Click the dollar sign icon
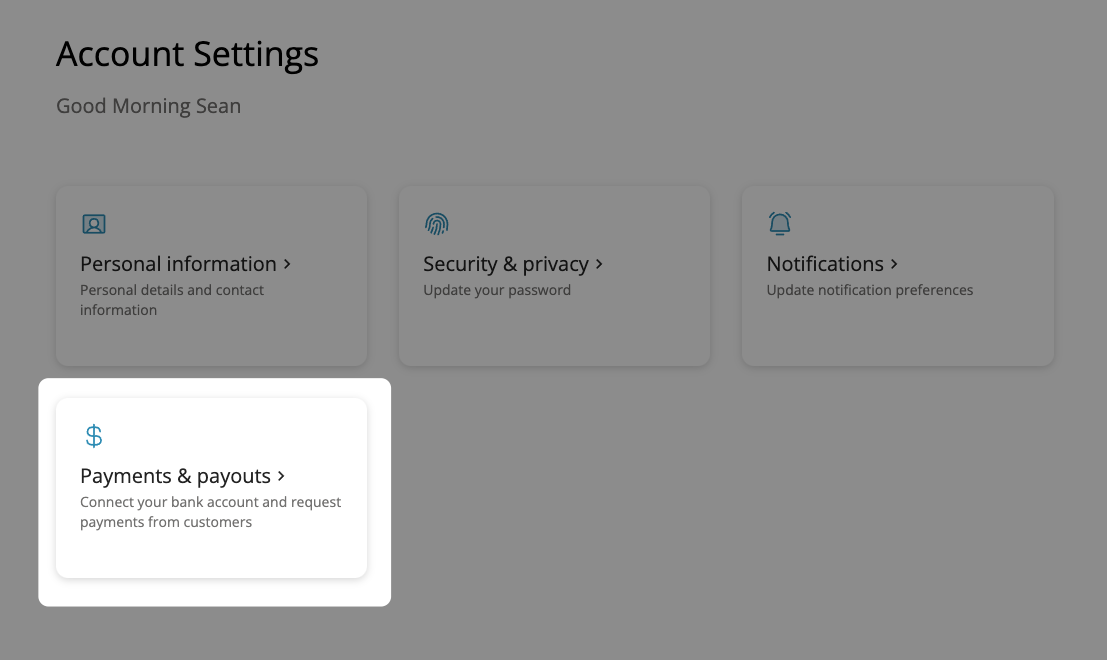 pos(94,436)
